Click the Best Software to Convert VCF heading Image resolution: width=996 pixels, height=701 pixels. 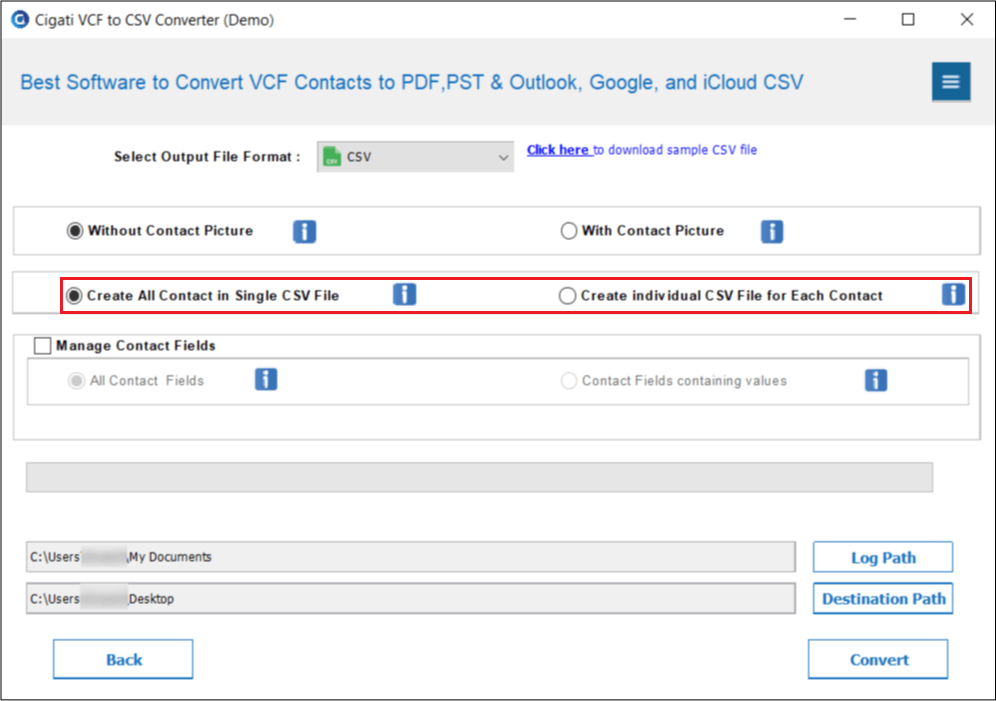[412, 83]
